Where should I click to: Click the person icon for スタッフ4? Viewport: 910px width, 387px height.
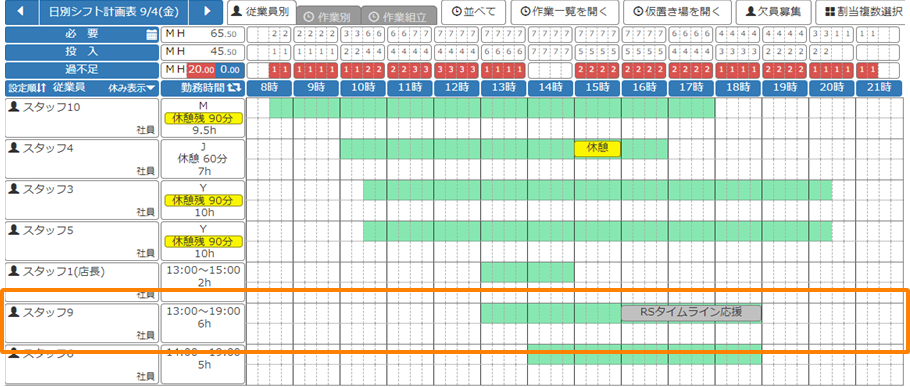15,148
